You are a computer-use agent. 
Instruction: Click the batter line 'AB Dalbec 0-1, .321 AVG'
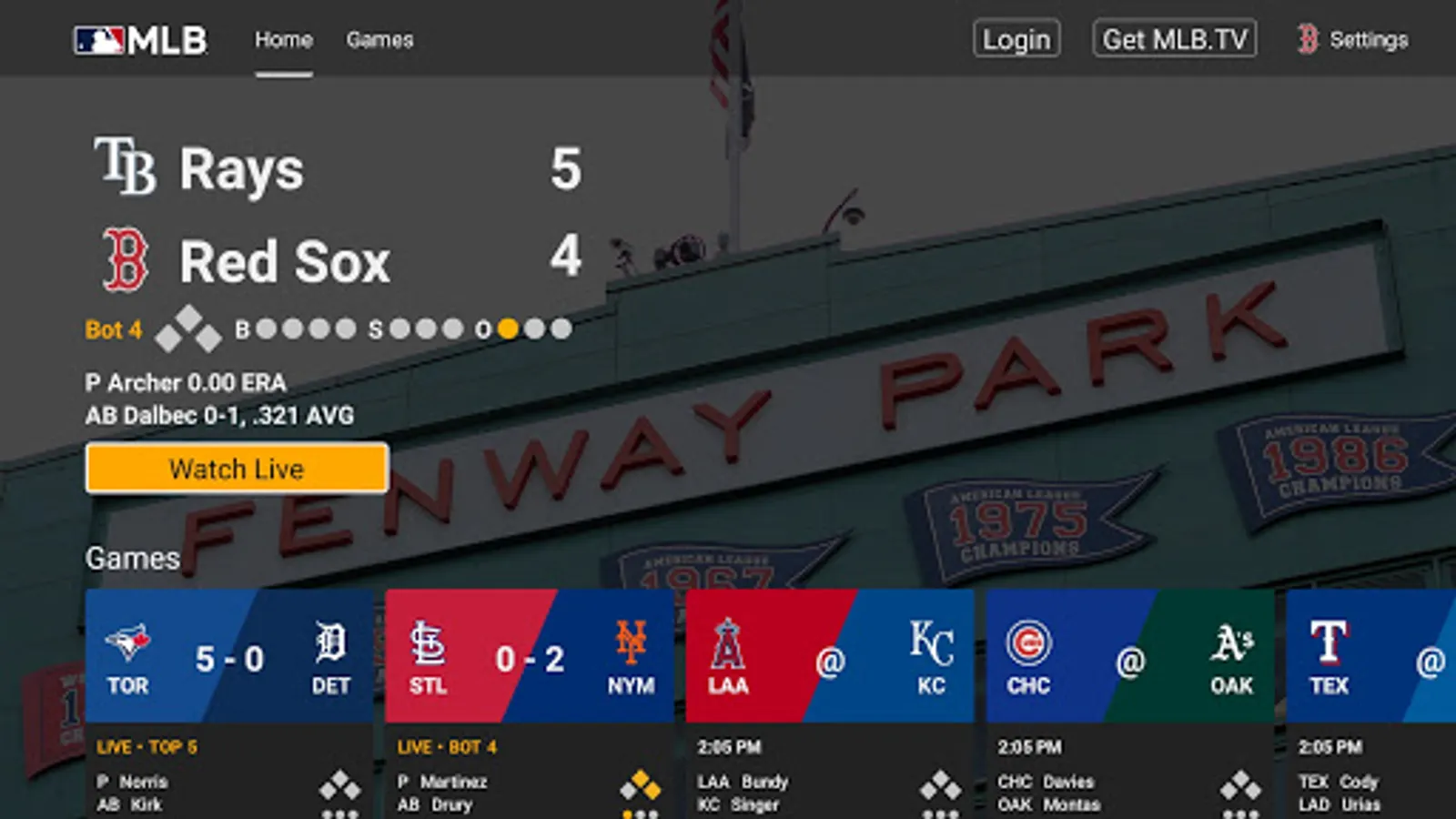click(219, 415)
